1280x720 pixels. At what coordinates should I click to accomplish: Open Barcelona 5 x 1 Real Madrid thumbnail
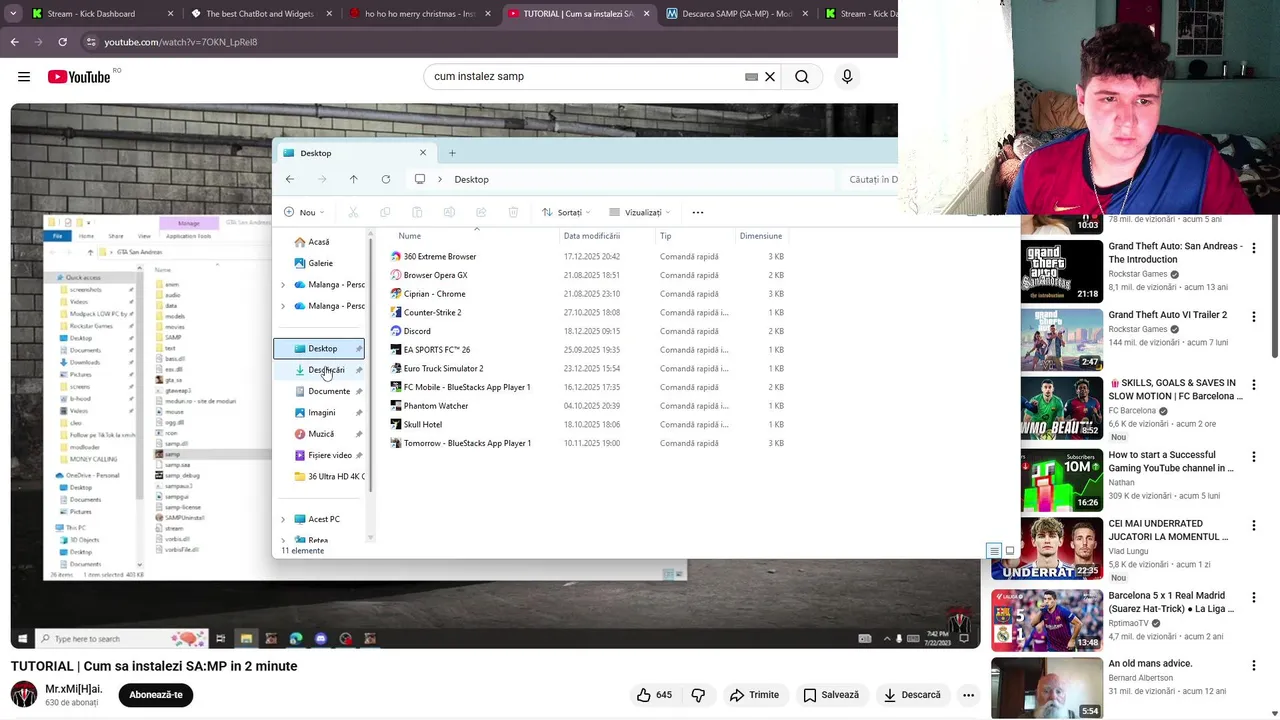click(x=1047, y=620)
